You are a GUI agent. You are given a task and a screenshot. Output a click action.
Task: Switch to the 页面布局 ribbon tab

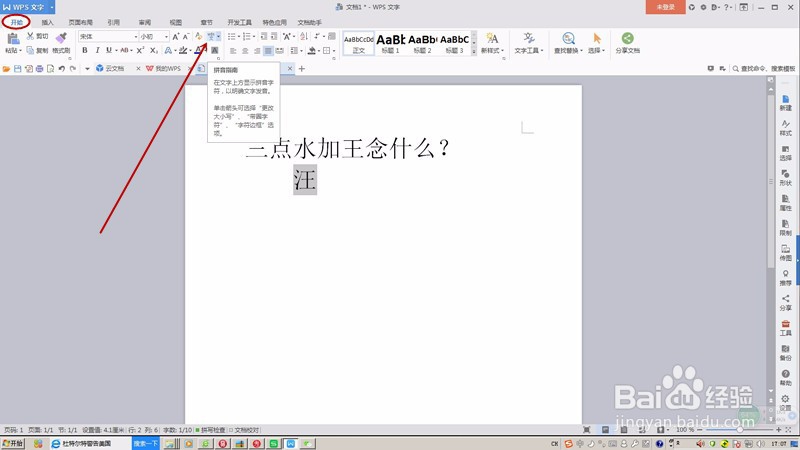81,22
